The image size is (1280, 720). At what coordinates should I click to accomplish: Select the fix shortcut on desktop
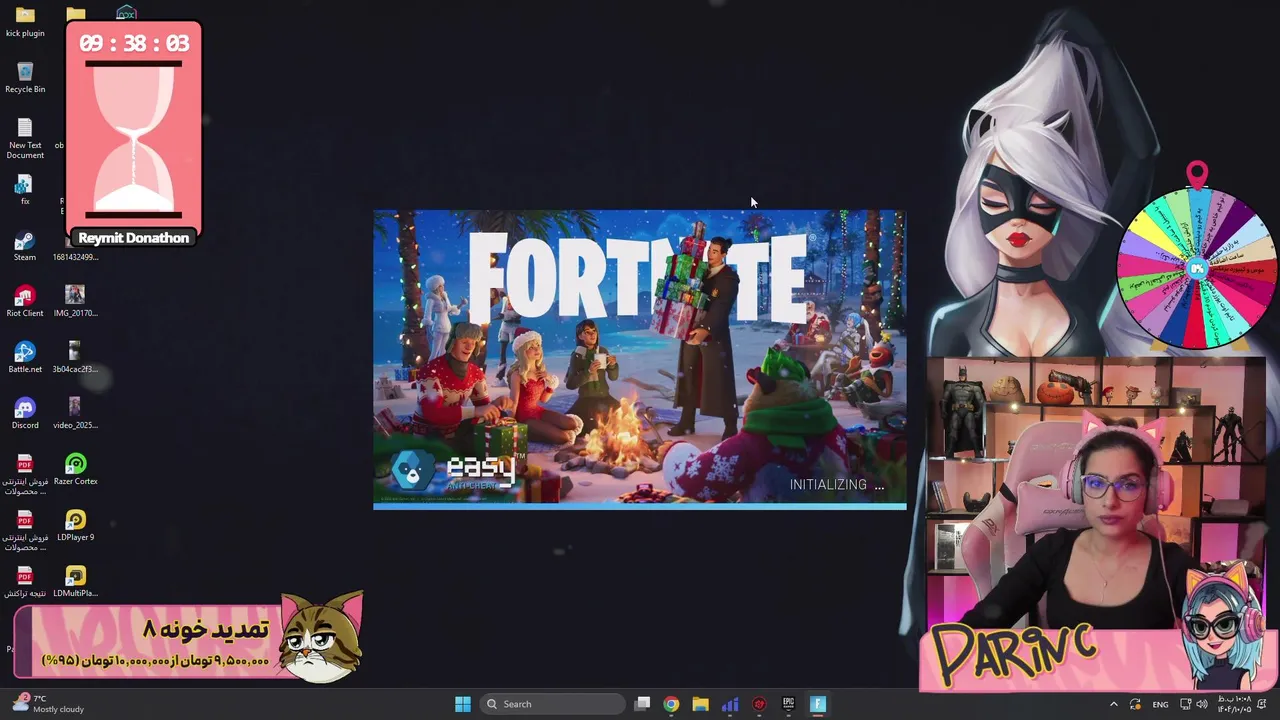click(25, 190)
